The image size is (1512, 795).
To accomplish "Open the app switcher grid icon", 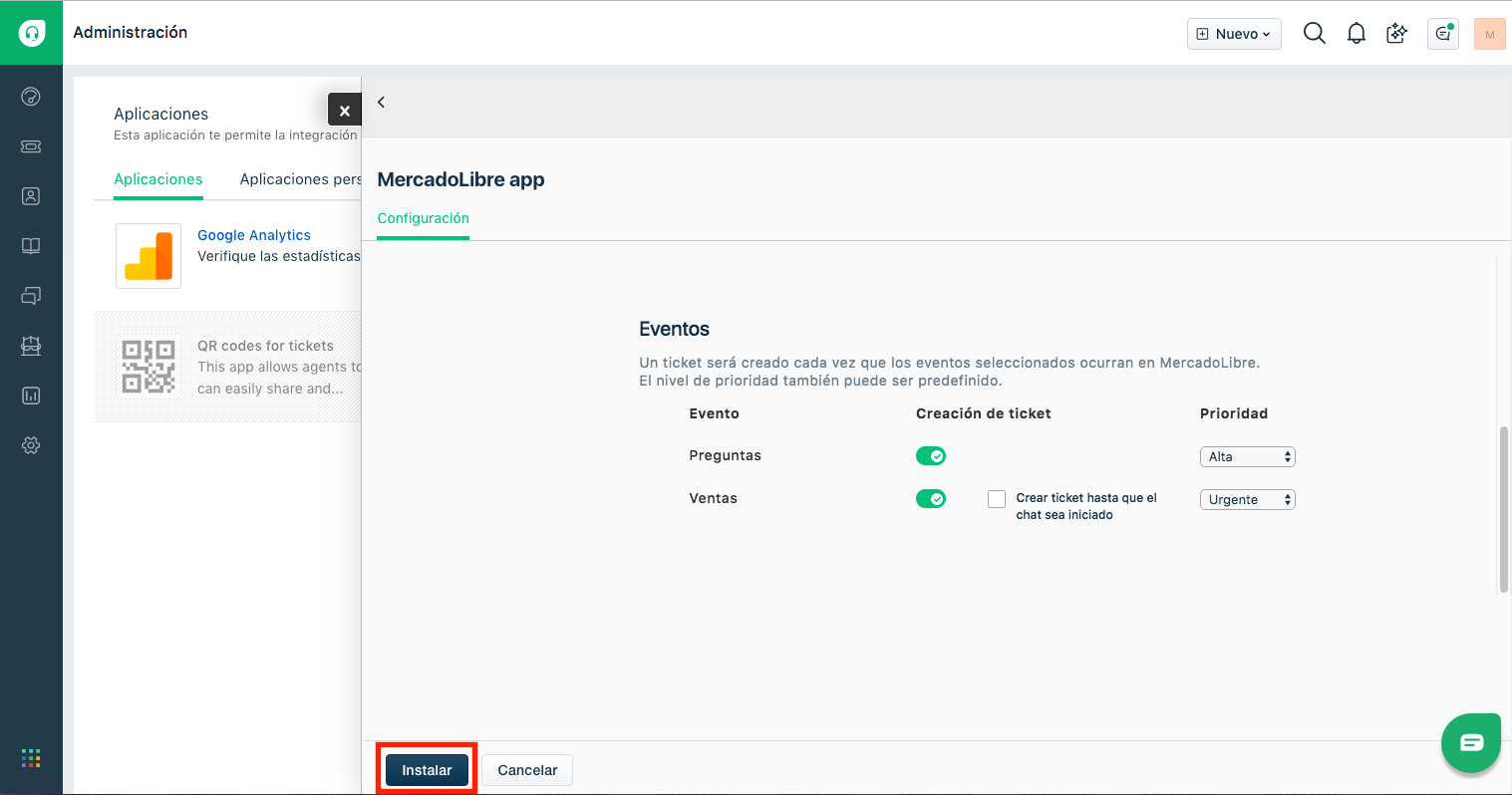I will tap(31, 758).
